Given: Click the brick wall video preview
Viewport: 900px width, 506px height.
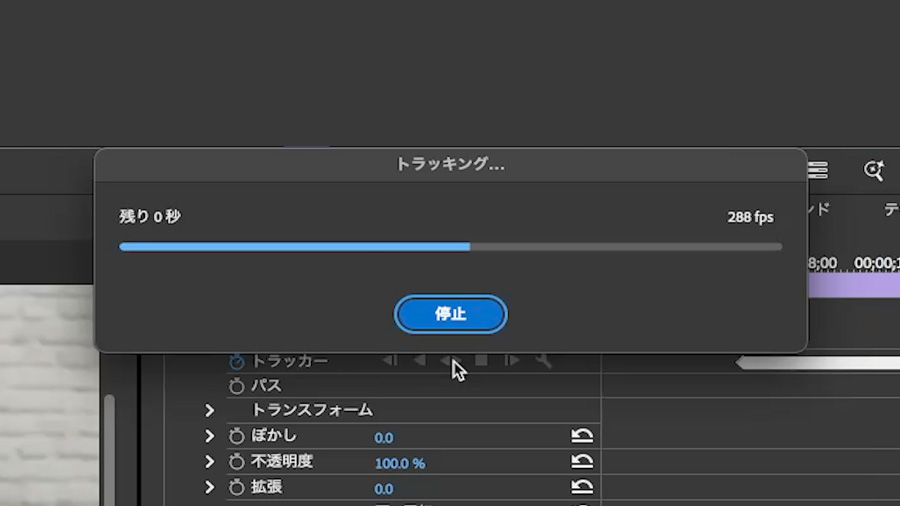Looking at the screenshot, I should click(x=49, y=395).
